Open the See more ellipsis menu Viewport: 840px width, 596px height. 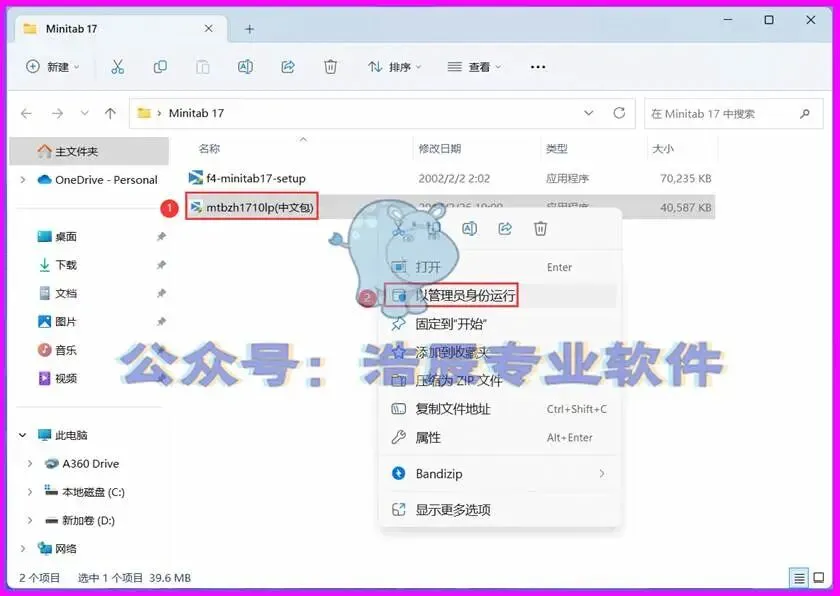[x=538, y=67]
